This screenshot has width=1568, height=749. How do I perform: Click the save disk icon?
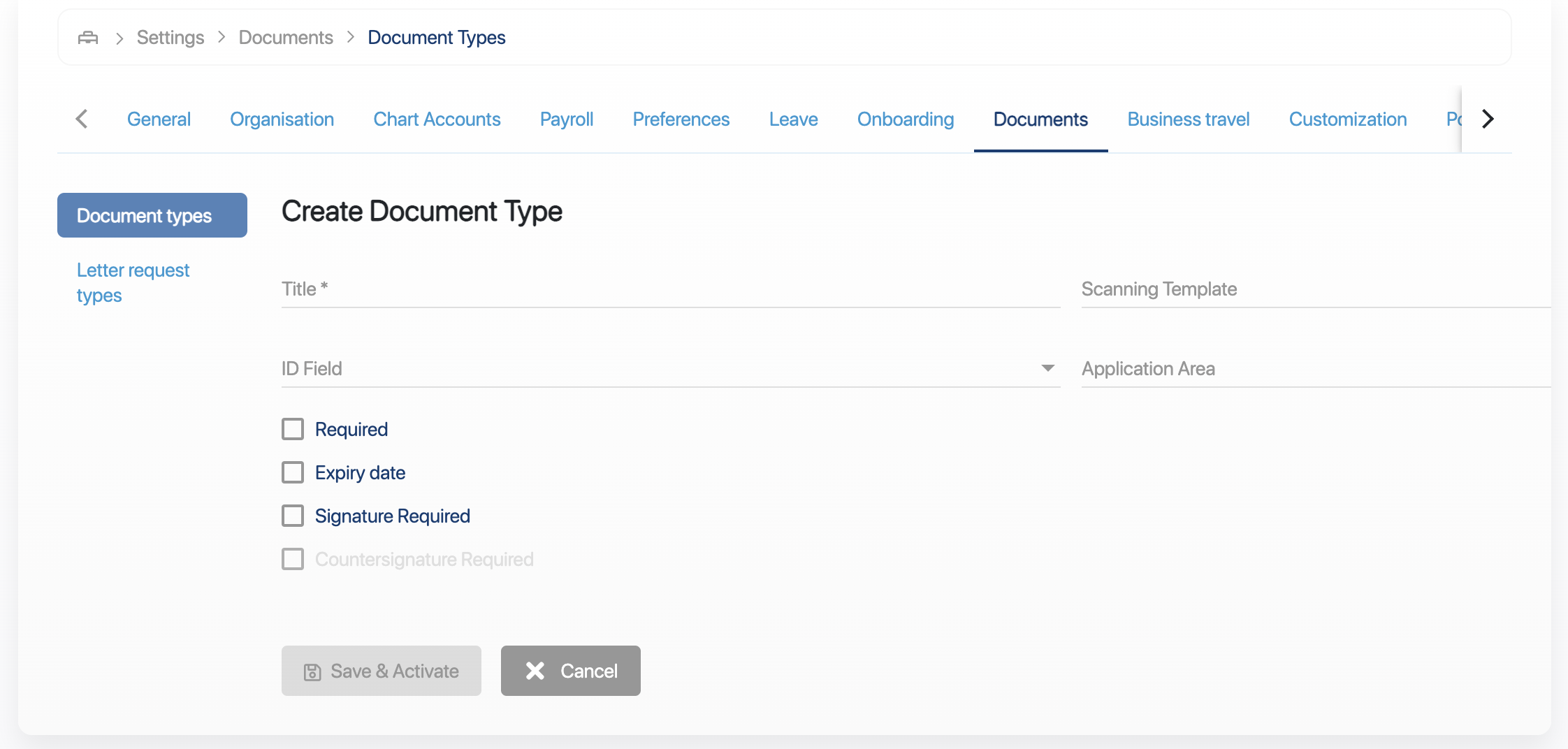pyautogui.click(x=312, y=671)
